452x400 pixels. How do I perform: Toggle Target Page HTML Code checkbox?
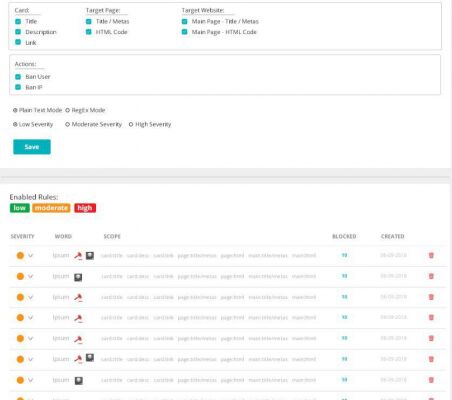(x=89, y=32)
